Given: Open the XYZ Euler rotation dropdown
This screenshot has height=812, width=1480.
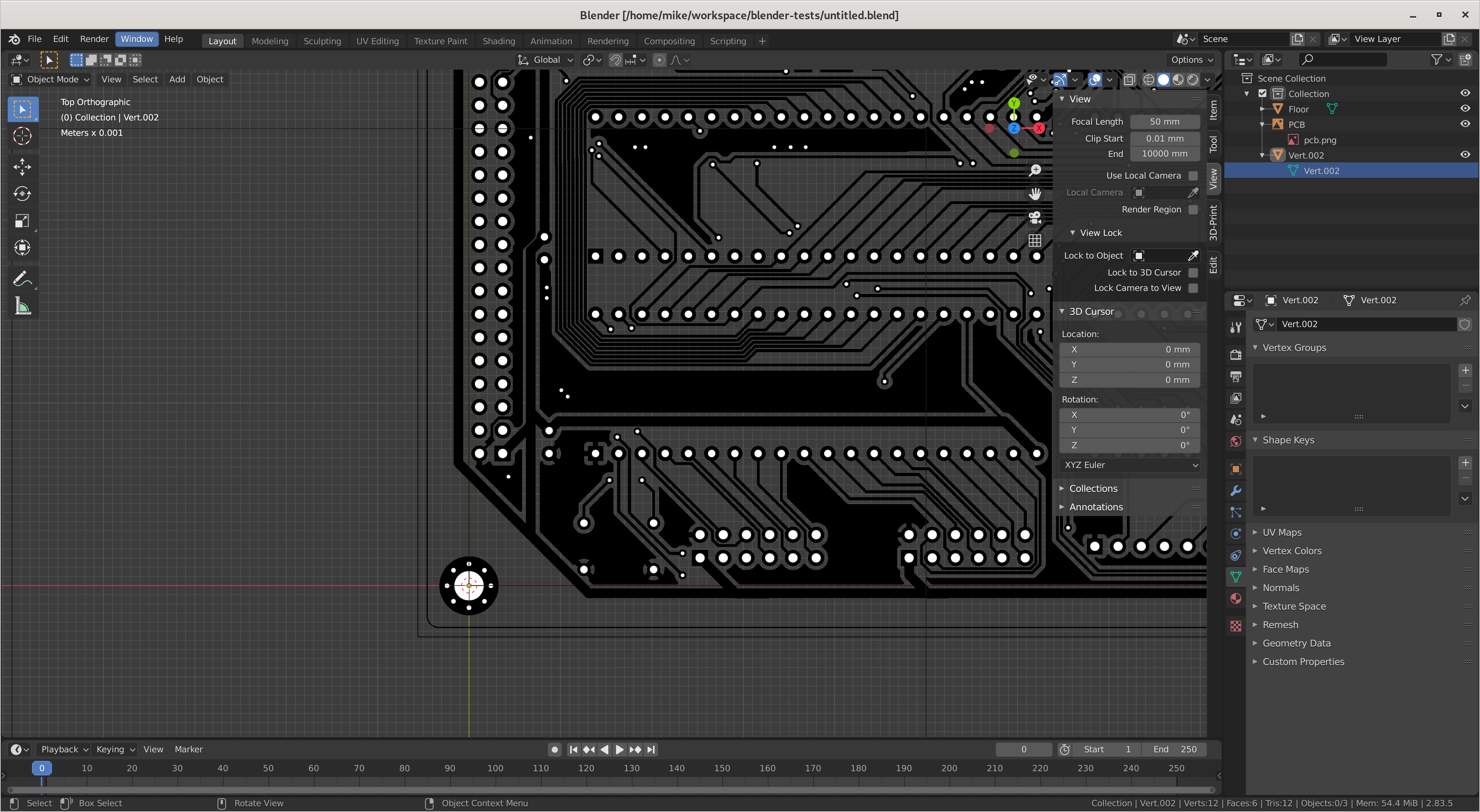Looking at the screenshot, I should (1130, 464).
